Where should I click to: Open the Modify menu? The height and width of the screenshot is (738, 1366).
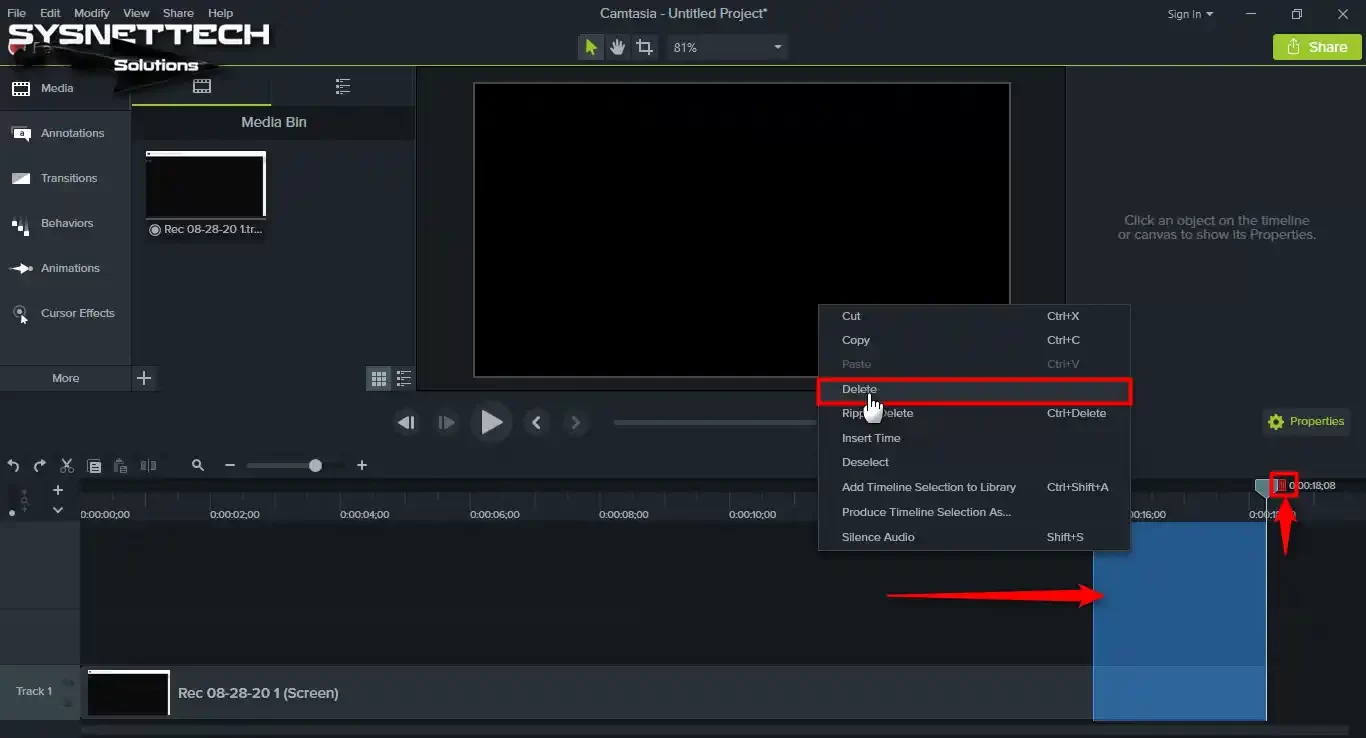92,13
